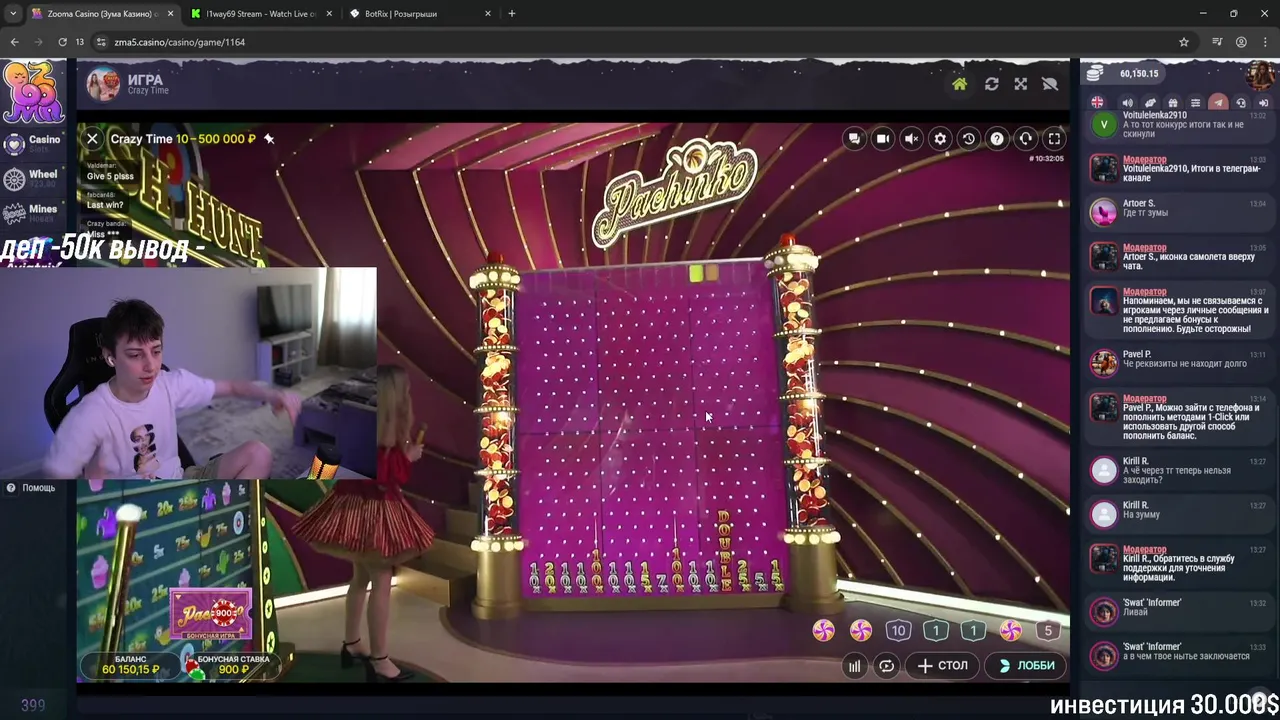Click the Pavel P. chat username
The height and width of the screenshot is (720, 1280).
[1137, 354]
